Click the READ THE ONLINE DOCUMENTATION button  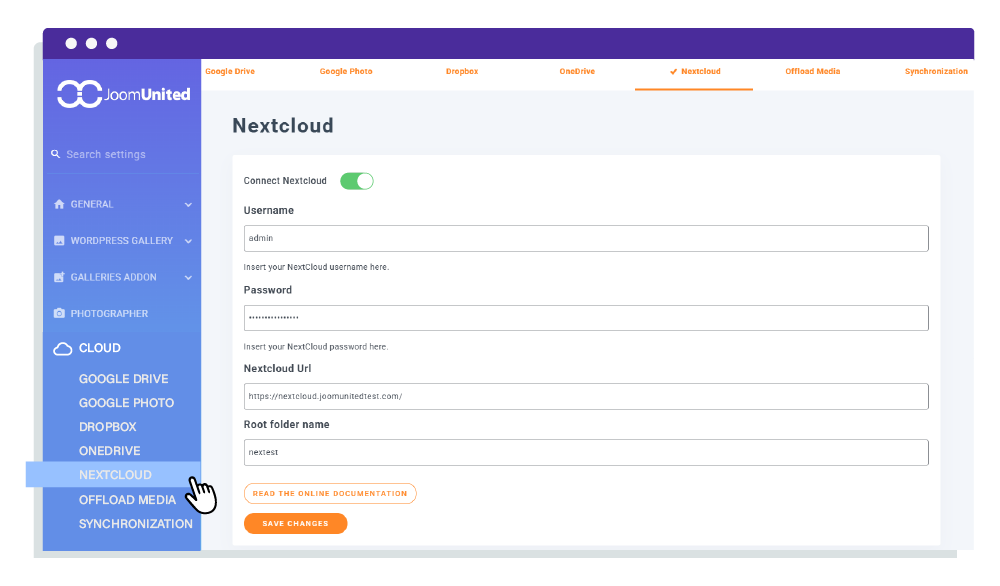(330, 493)
